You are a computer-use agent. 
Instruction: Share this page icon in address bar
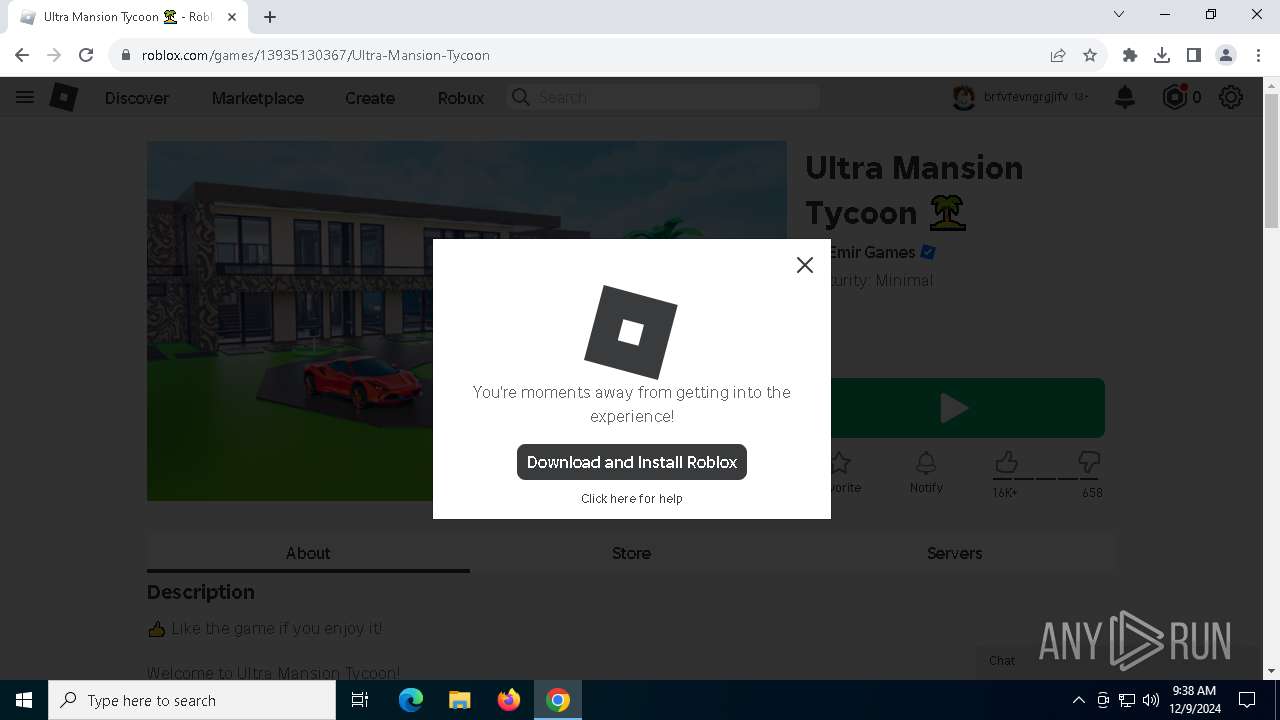click(x=1058, y=55)
